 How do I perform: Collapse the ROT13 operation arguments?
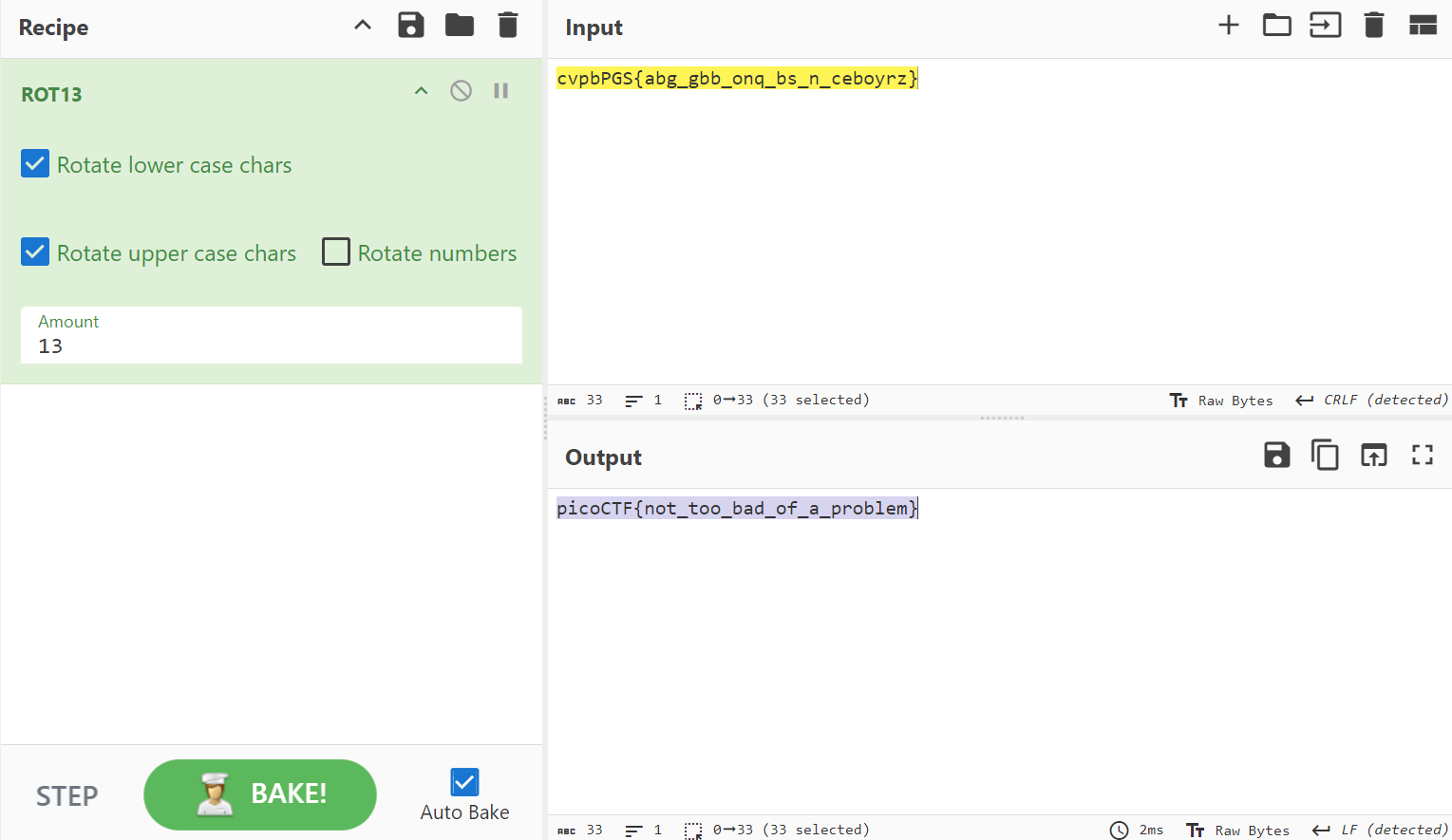[421, 91]
